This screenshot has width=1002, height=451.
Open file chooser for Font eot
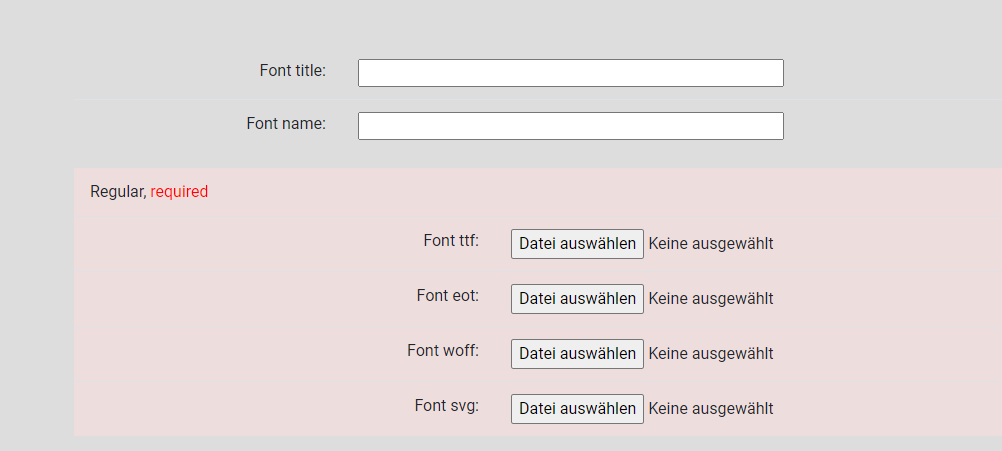(577, 299)
